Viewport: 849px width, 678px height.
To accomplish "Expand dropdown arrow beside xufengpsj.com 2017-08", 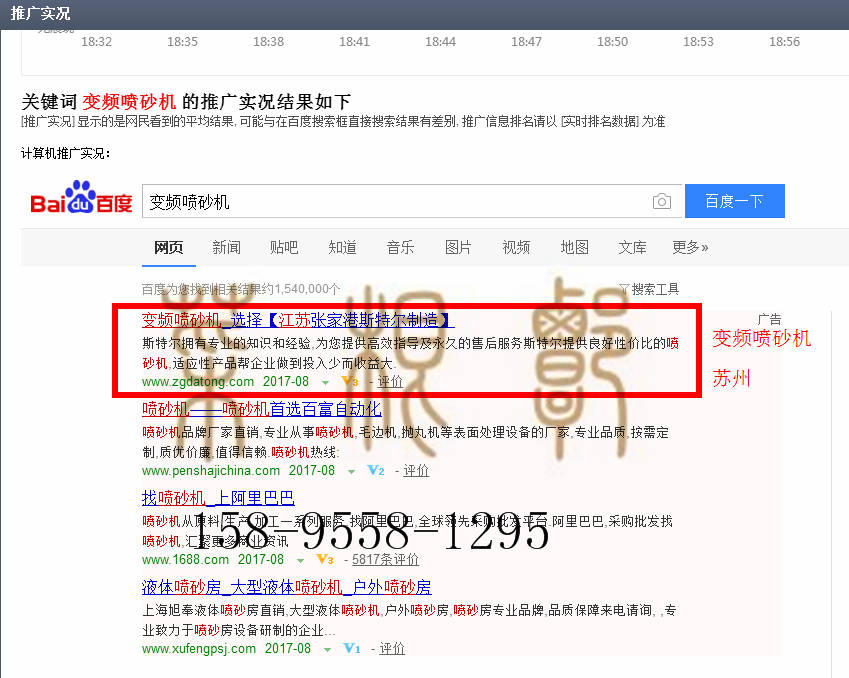I will [328, 649].
